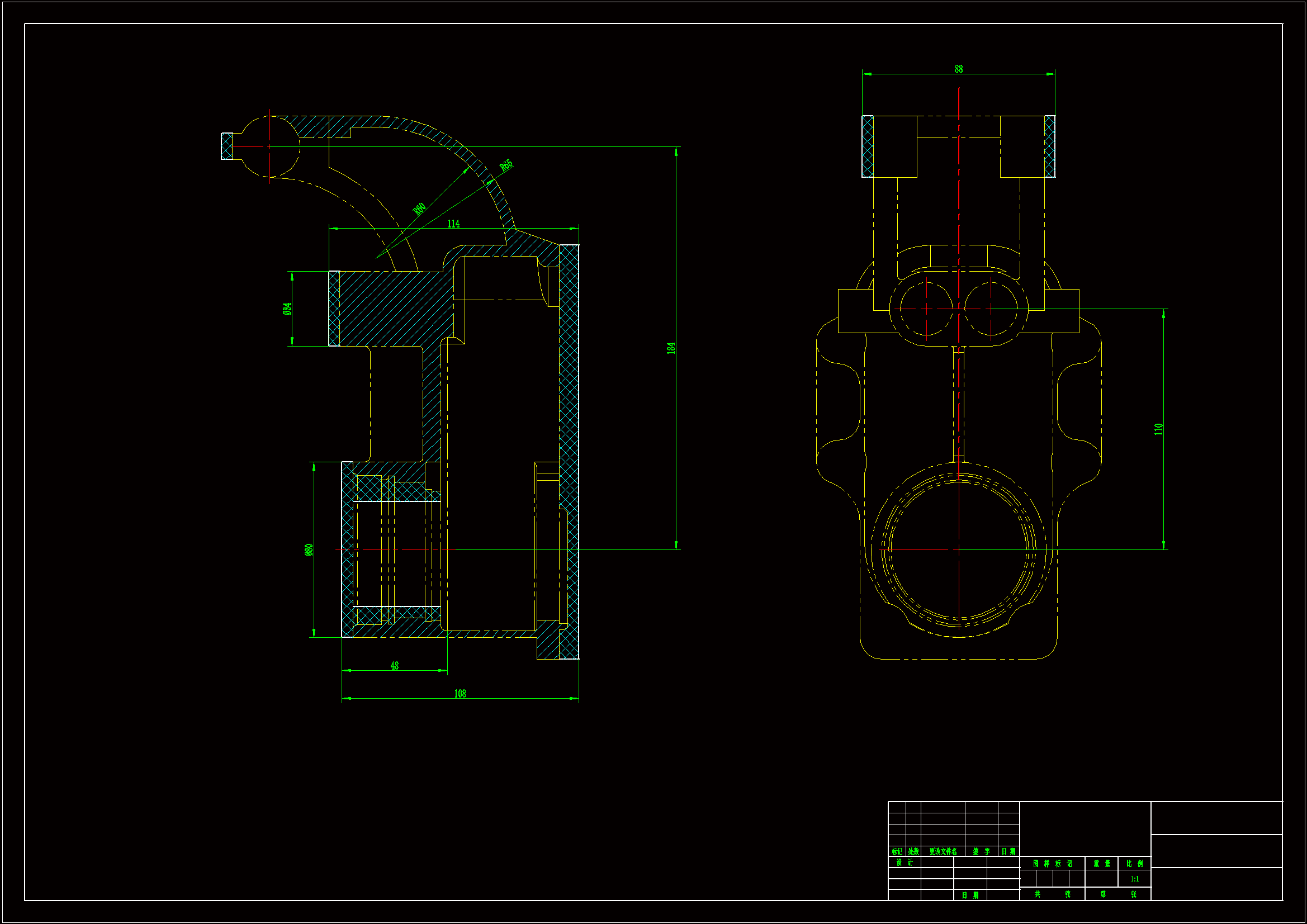Select the 比例 scale header cell
Screen dimensions: 1307x924
click(1134, 864)
